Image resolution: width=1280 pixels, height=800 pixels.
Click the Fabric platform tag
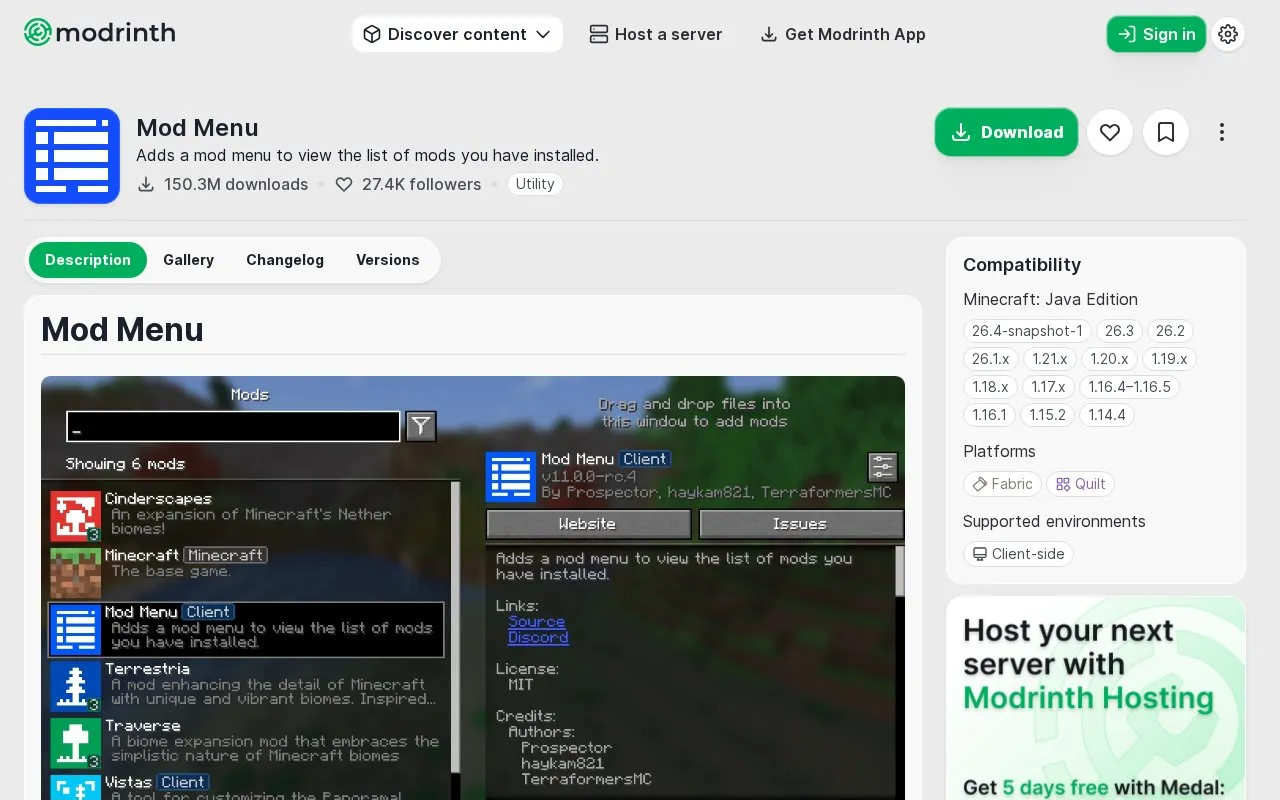click(1002, 484)
